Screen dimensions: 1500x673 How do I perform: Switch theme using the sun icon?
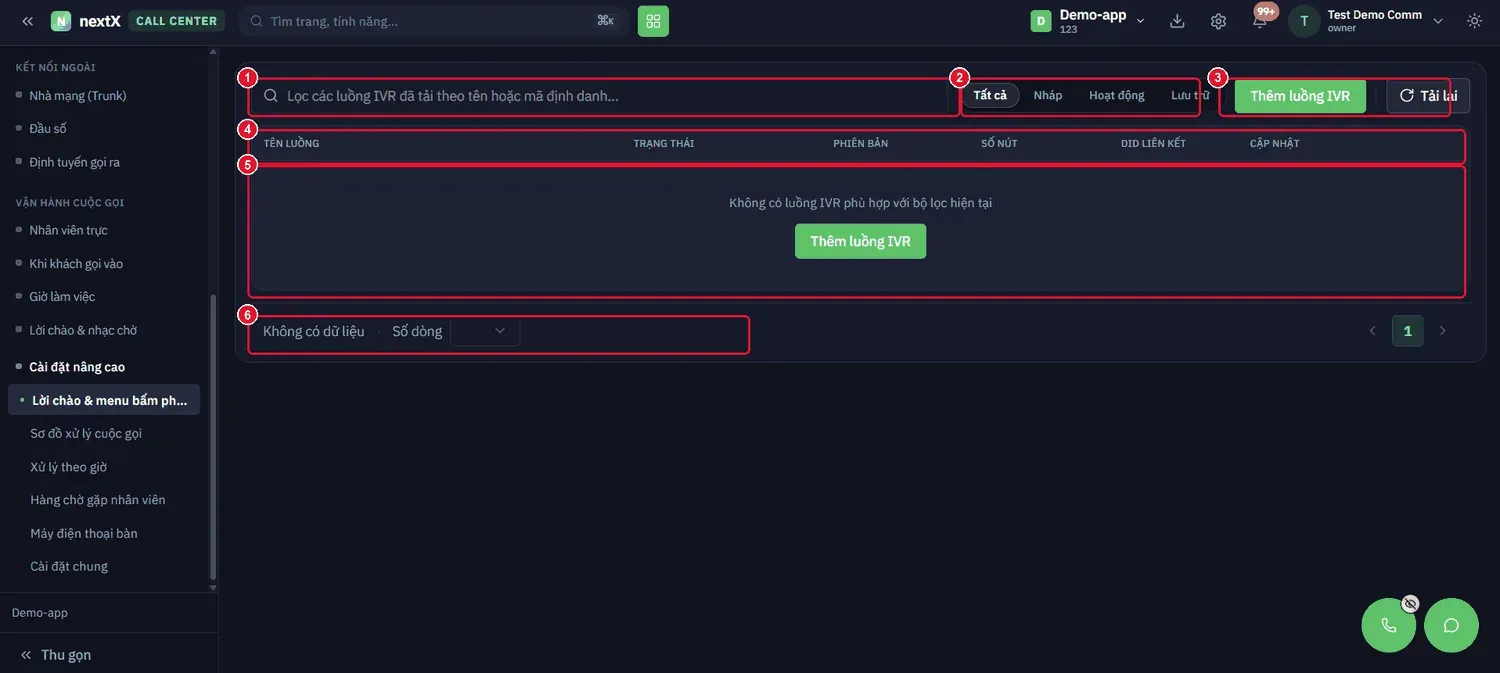[1475, 21]
